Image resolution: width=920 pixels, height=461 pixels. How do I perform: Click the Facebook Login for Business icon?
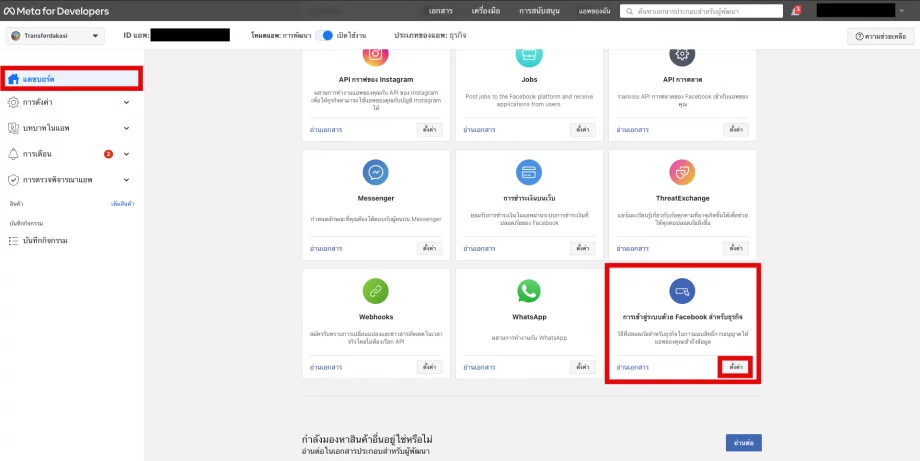[682, 291]
